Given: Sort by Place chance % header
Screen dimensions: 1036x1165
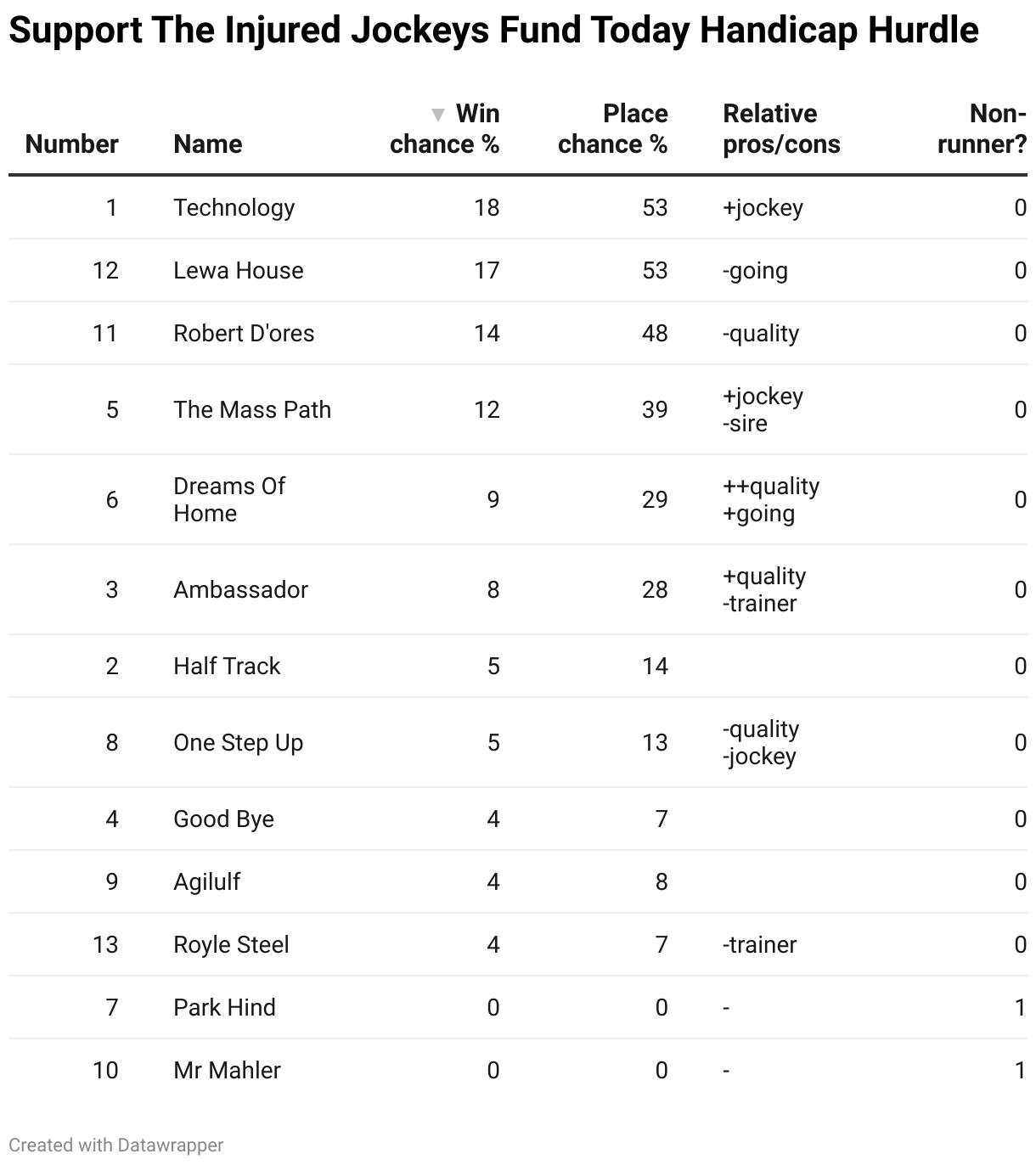Looking at the screenshot, I should coord(612,129).
